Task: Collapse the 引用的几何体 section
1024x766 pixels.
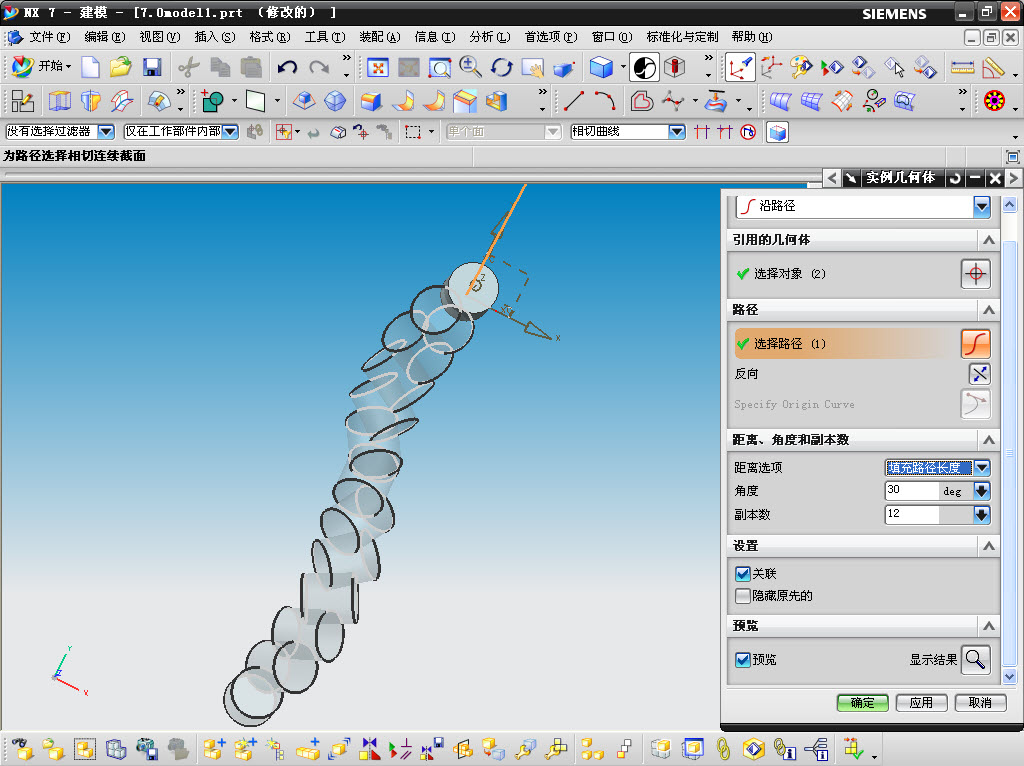Action: tap(989, 240)
